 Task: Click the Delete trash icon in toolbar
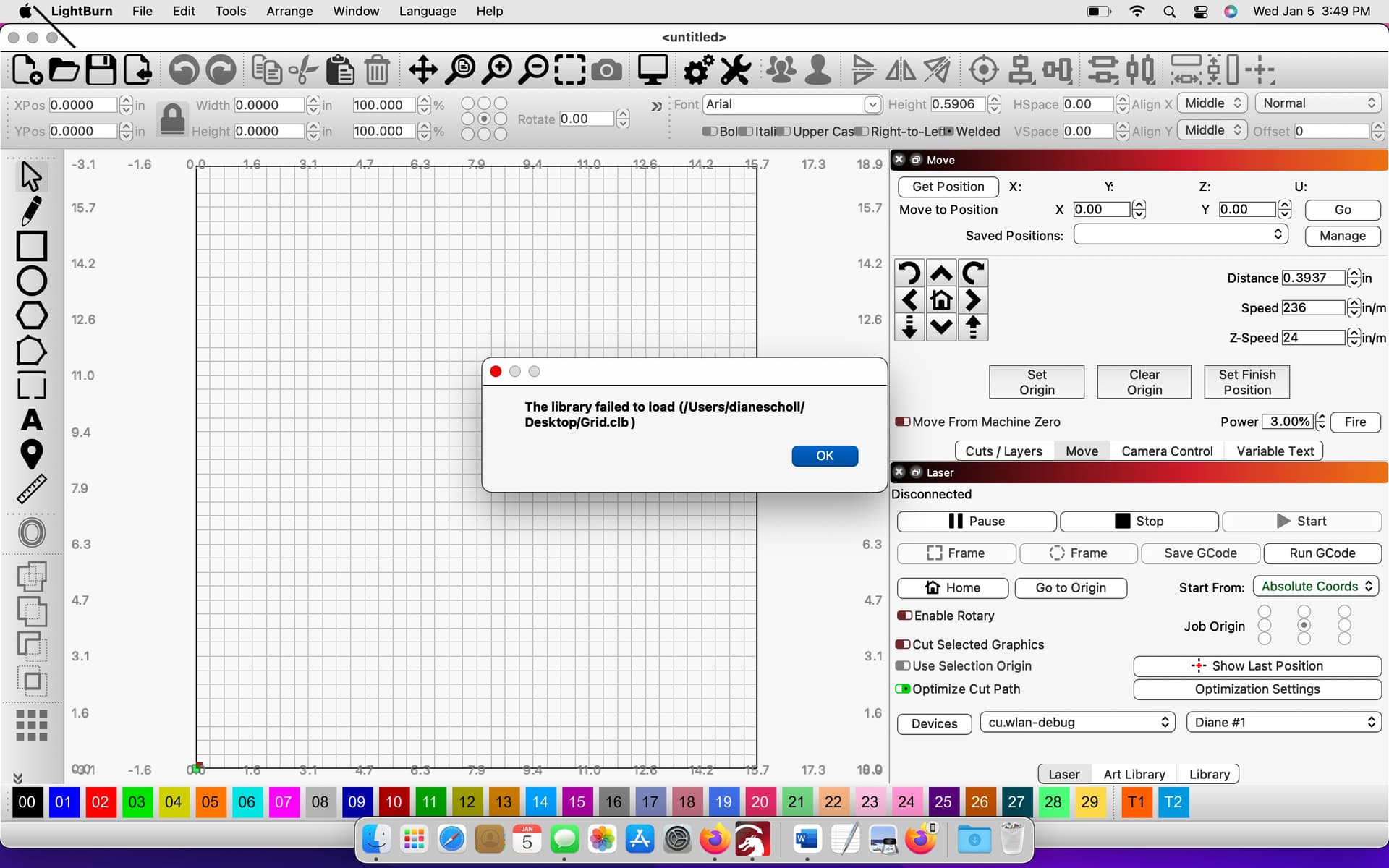377,70
